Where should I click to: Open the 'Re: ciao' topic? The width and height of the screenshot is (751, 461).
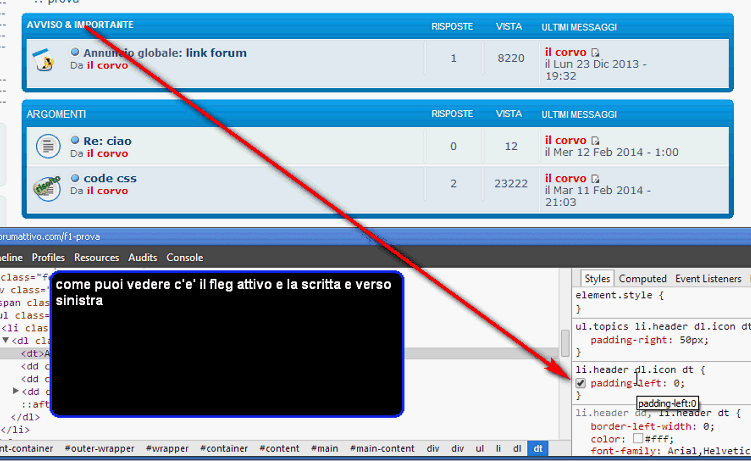[107, 141]
